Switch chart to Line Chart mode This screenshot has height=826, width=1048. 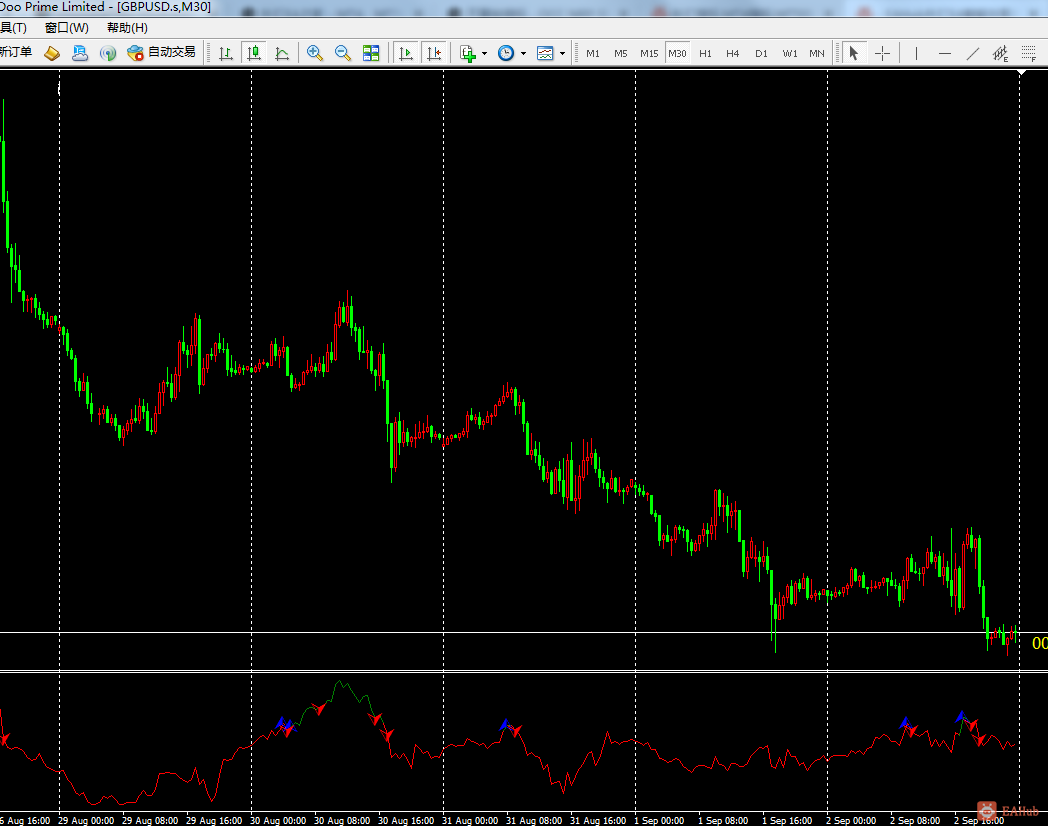(282, 53)
